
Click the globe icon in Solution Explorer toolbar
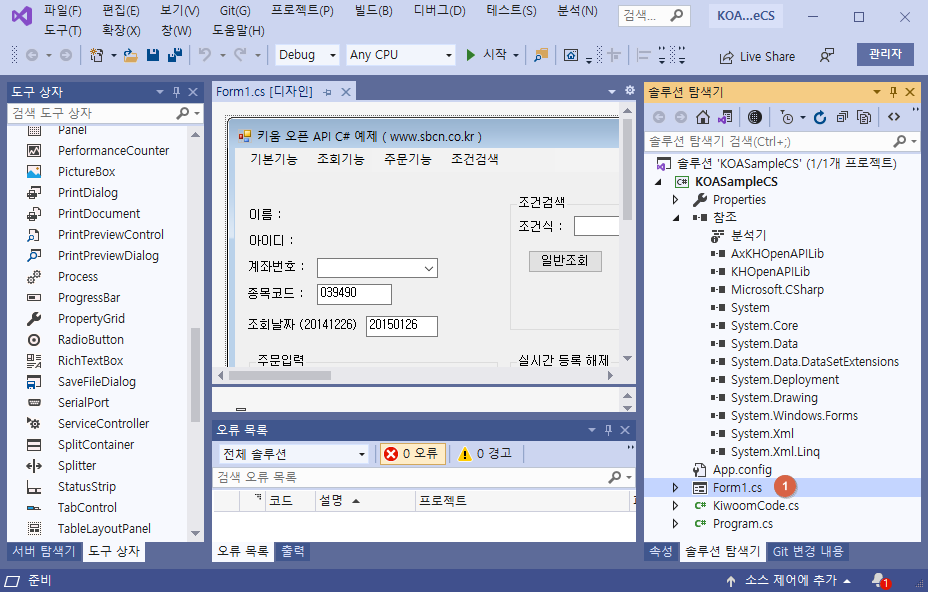[x=755, y=117]
